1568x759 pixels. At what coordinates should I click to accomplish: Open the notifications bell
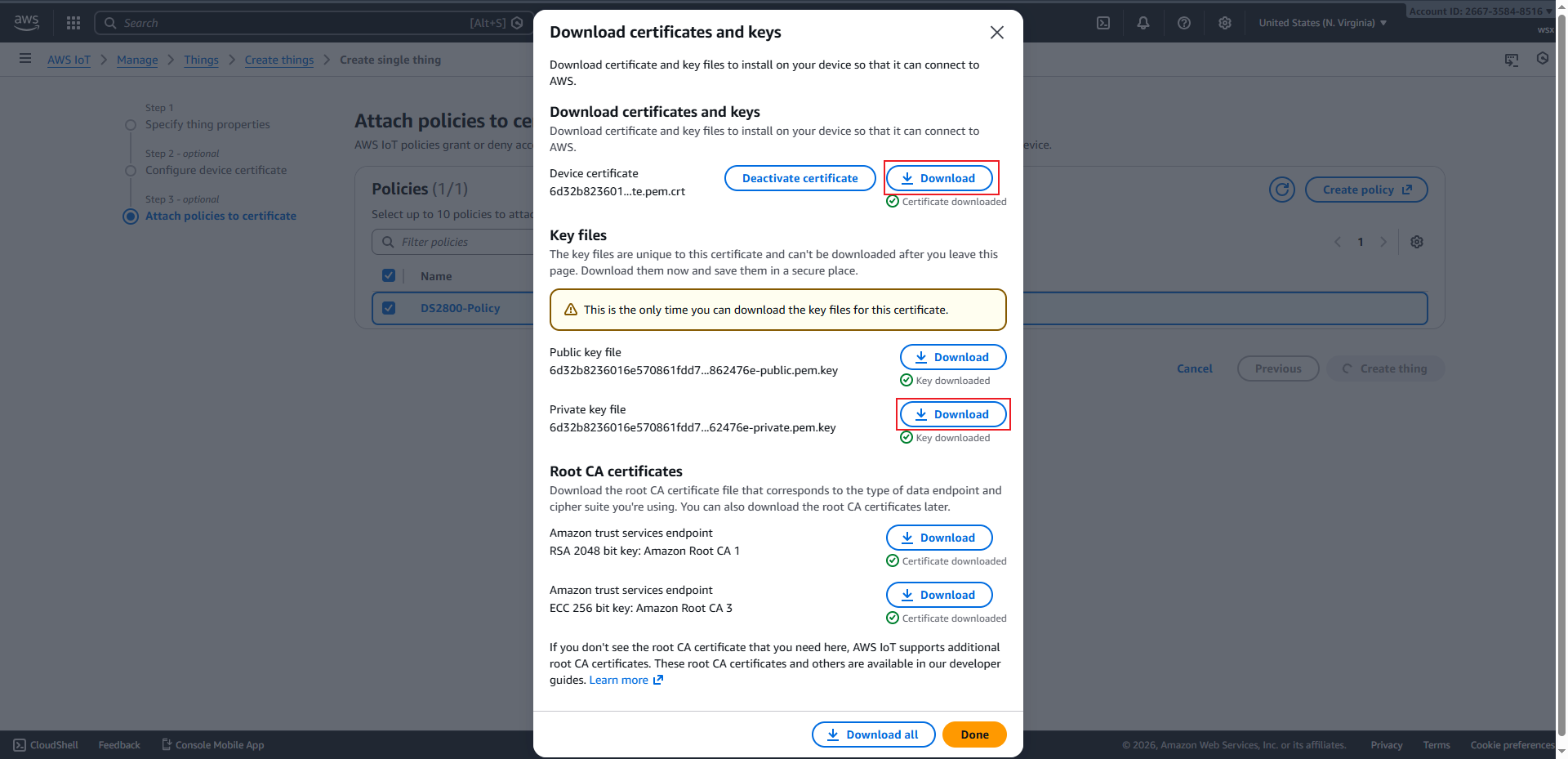(x=1143, y=23)
